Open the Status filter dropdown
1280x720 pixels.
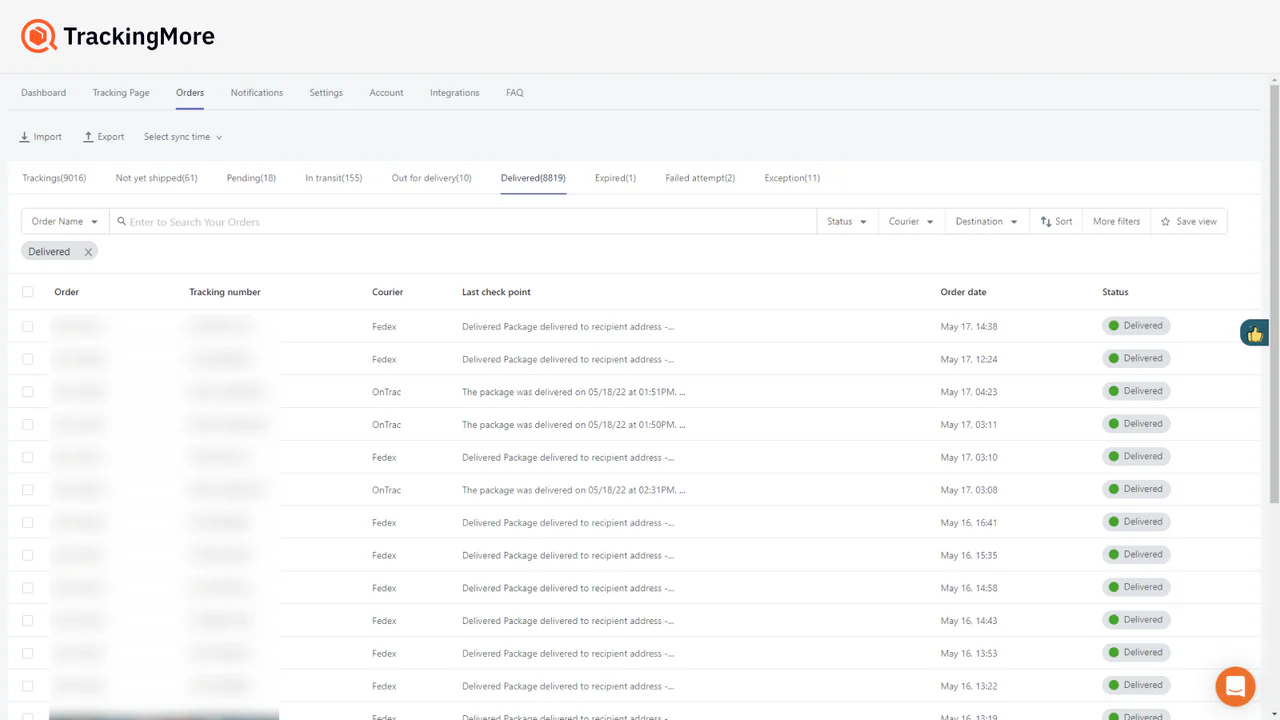pos(847,222)
